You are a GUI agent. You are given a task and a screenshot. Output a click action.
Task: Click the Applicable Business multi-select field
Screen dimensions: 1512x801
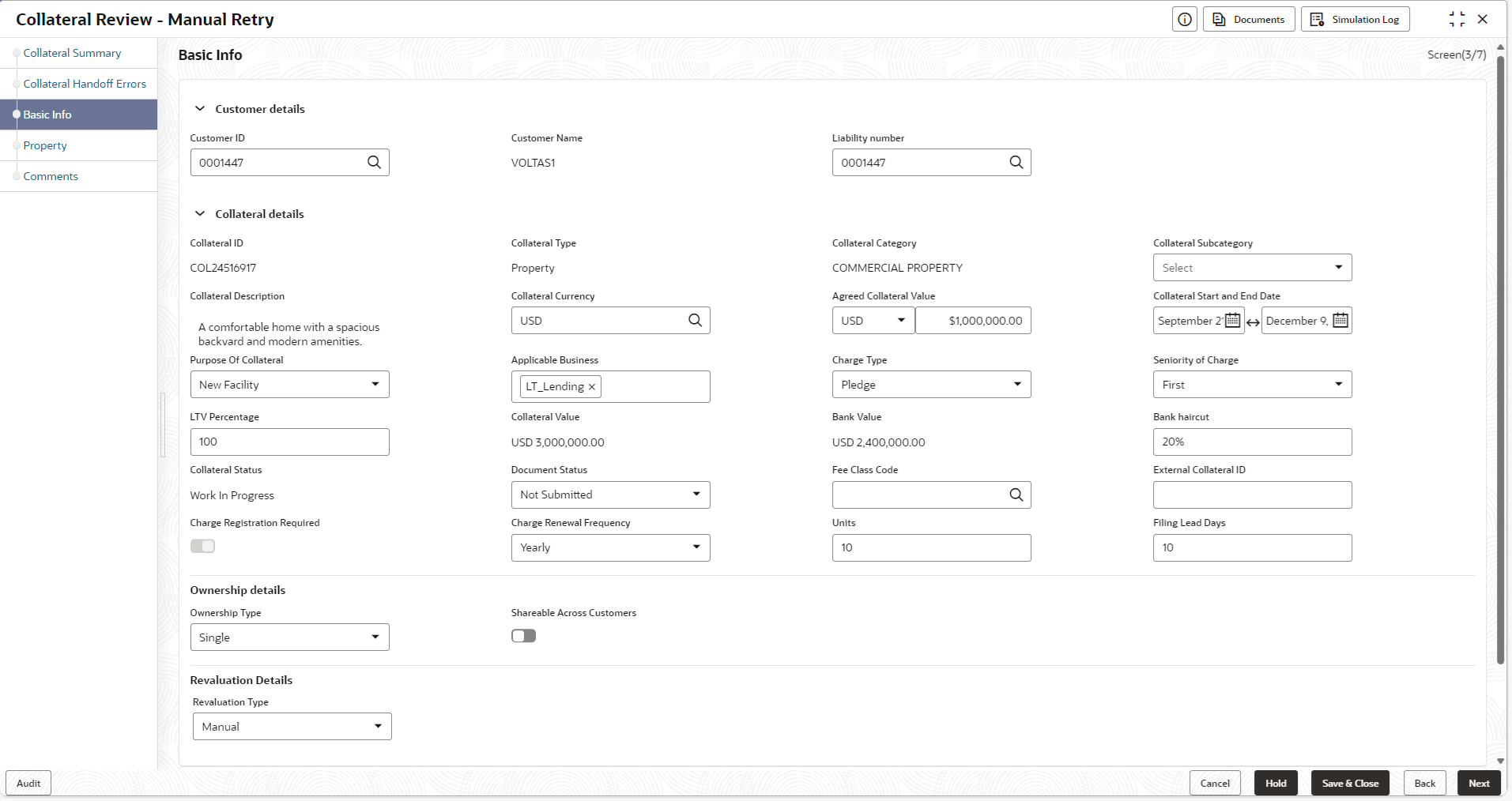pyautogui.click(x=610, y=386)
